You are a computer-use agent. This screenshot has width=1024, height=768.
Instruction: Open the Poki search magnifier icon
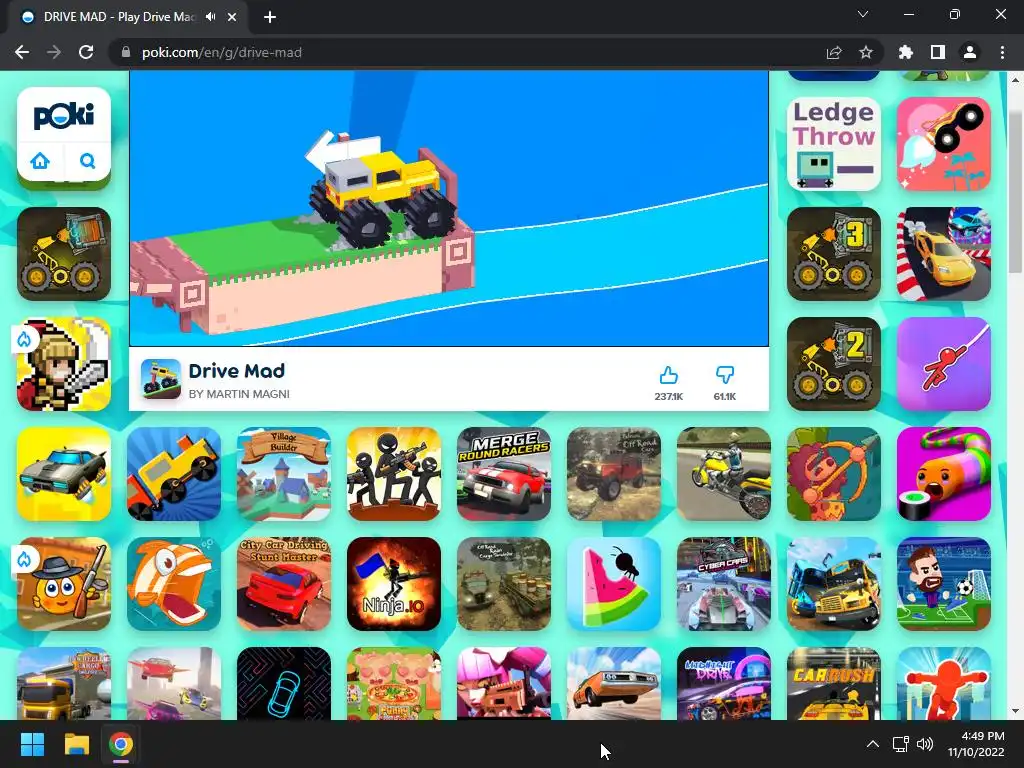pyautogui.click(x=88, y=161)
